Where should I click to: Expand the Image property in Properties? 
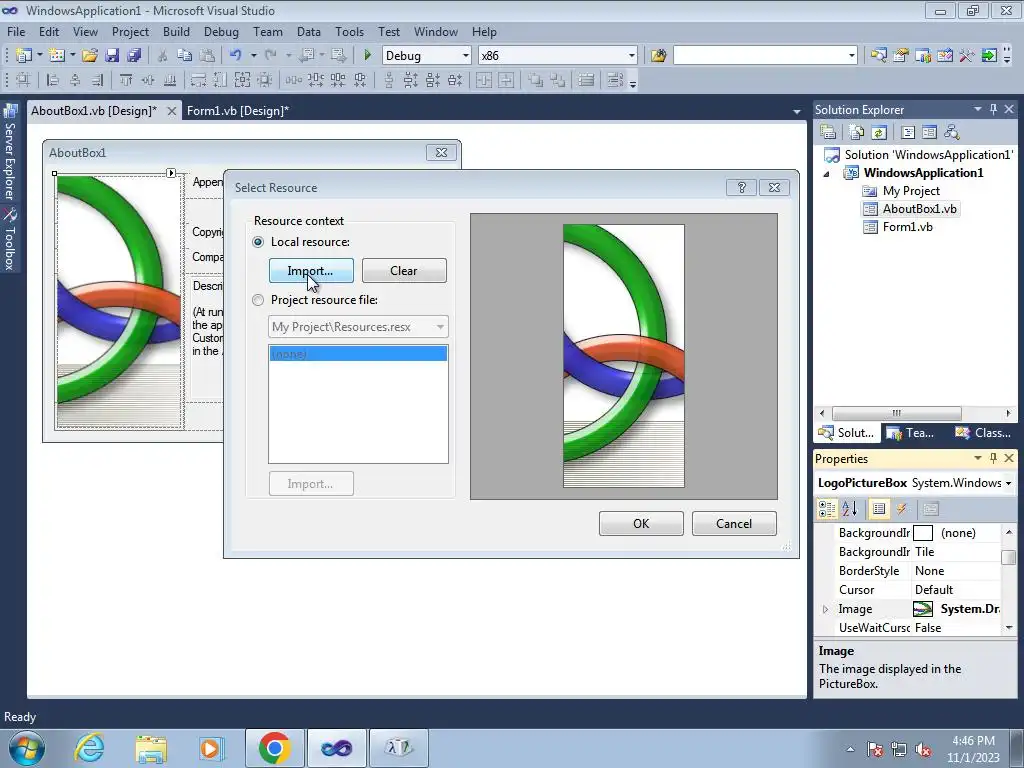(x=825, y=609)
